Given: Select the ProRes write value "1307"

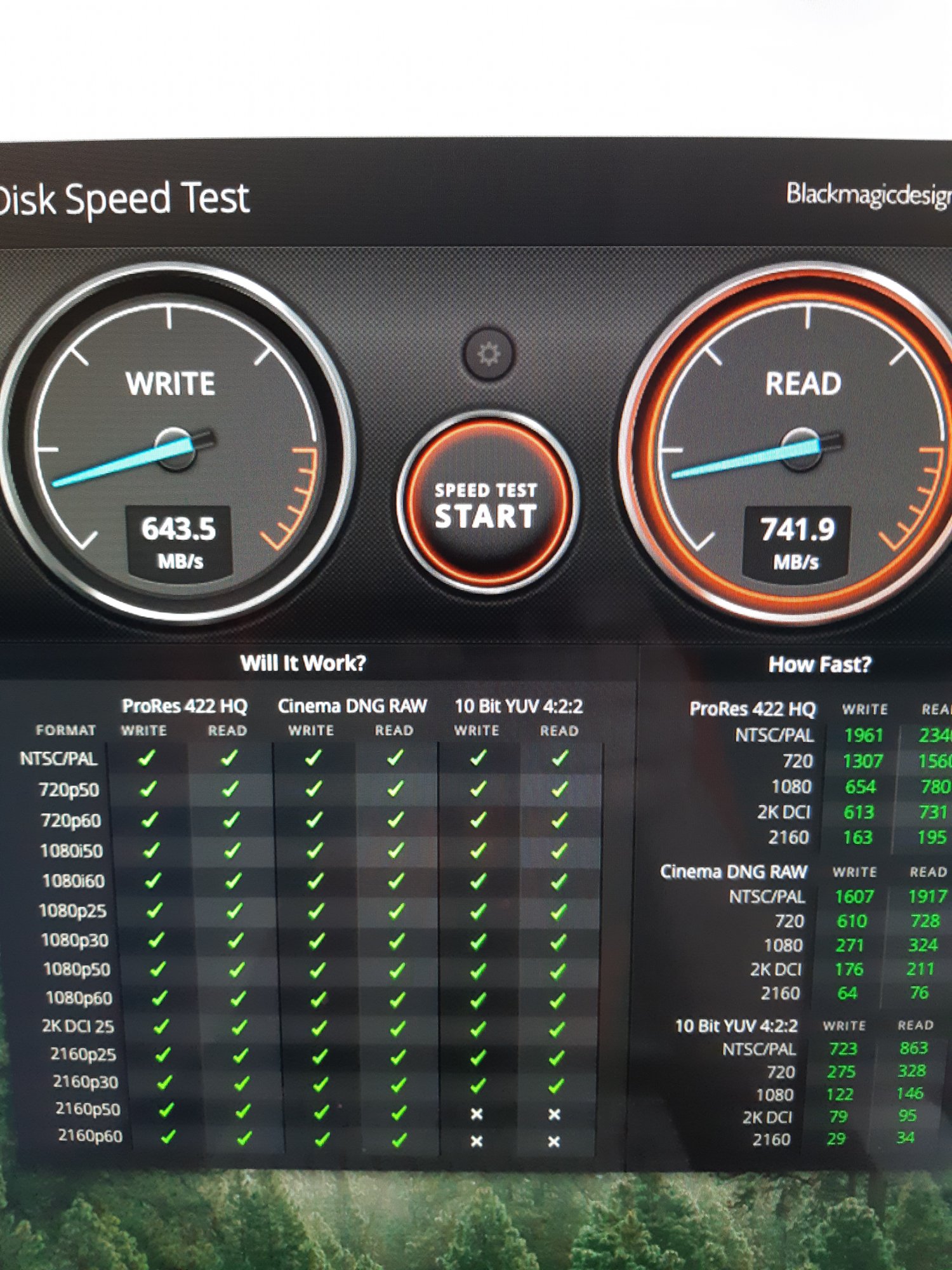Looking at the screenshot, I should click(x=863, y=761).
